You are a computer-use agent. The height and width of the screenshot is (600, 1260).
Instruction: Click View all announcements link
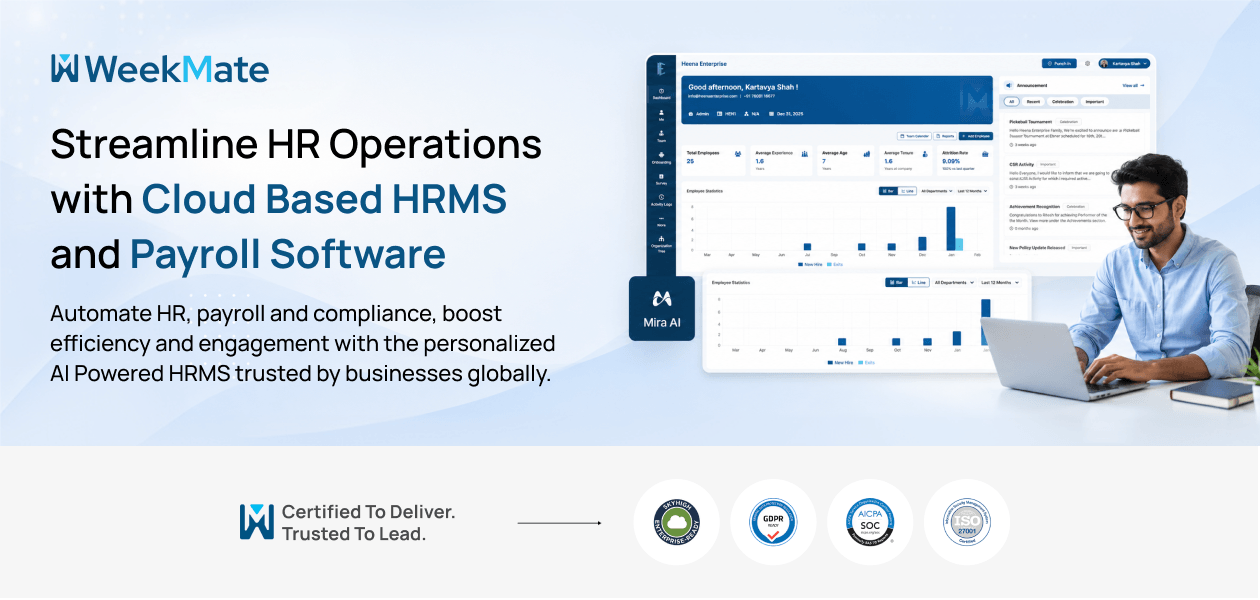click(x=1134, y=85)
